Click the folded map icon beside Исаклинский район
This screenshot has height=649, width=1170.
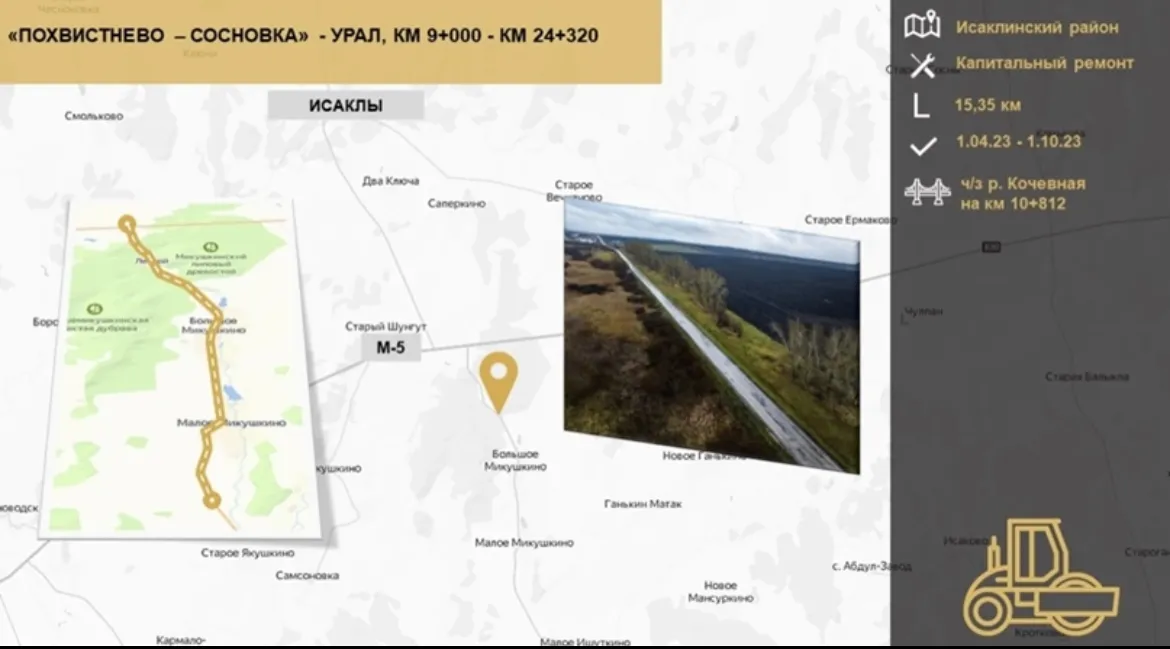tap(921, 26)
